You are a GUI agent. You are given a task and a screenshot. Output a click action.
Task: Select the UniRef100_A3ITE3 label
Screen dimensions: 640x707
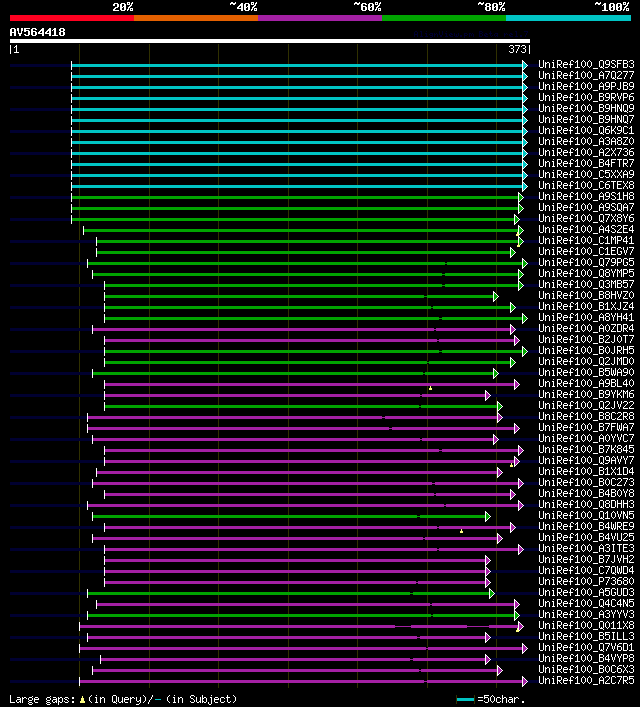[586, 548]
